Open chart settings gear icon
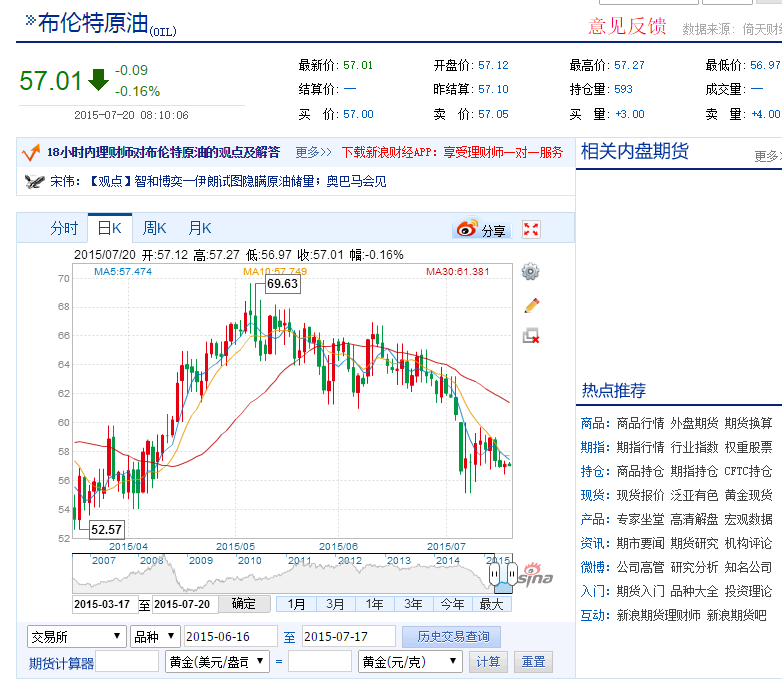Image resolution: width=782 pixels, height=684 pixels. pos(530,271)
